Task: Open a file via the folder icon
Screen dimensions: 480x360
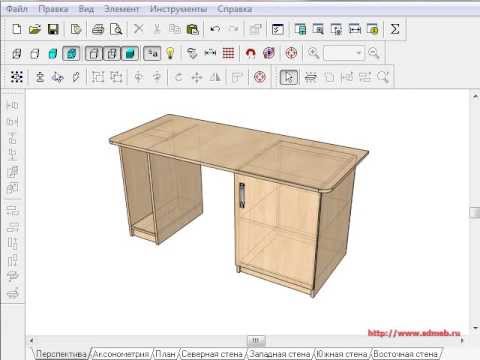Action: (x=35, y=29)
